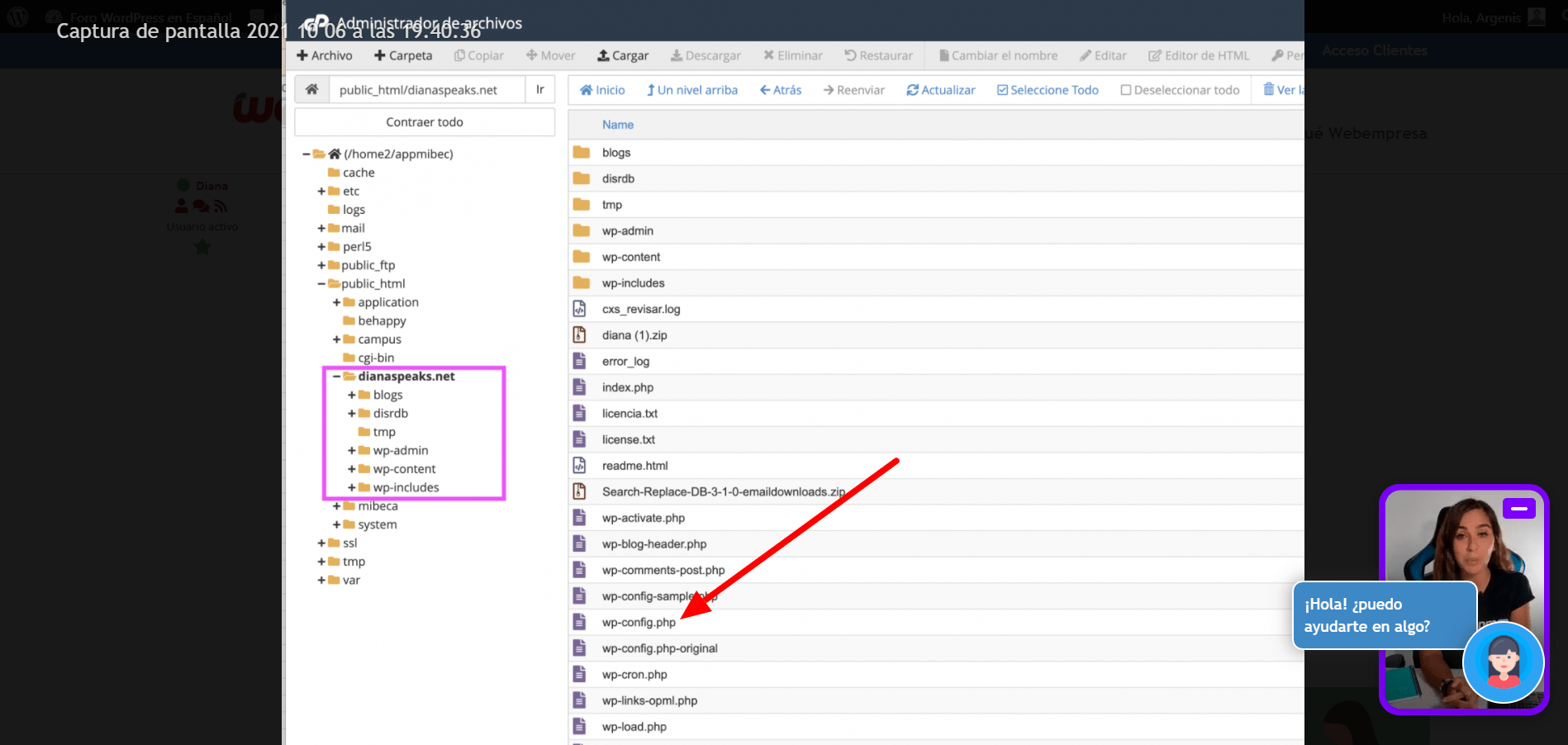Click the Ir go button
The width and height of the screenshot is (1568, 745).
[540, 89]
